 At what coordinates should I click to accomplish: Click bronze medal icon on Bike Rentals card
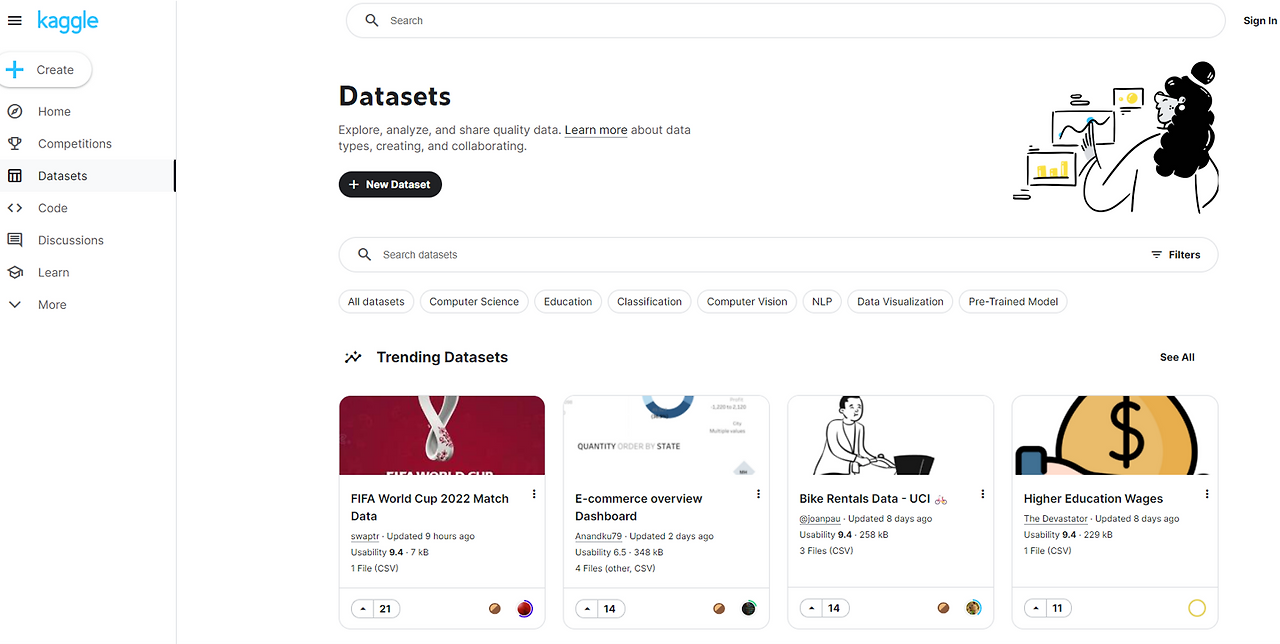[943, 608]
